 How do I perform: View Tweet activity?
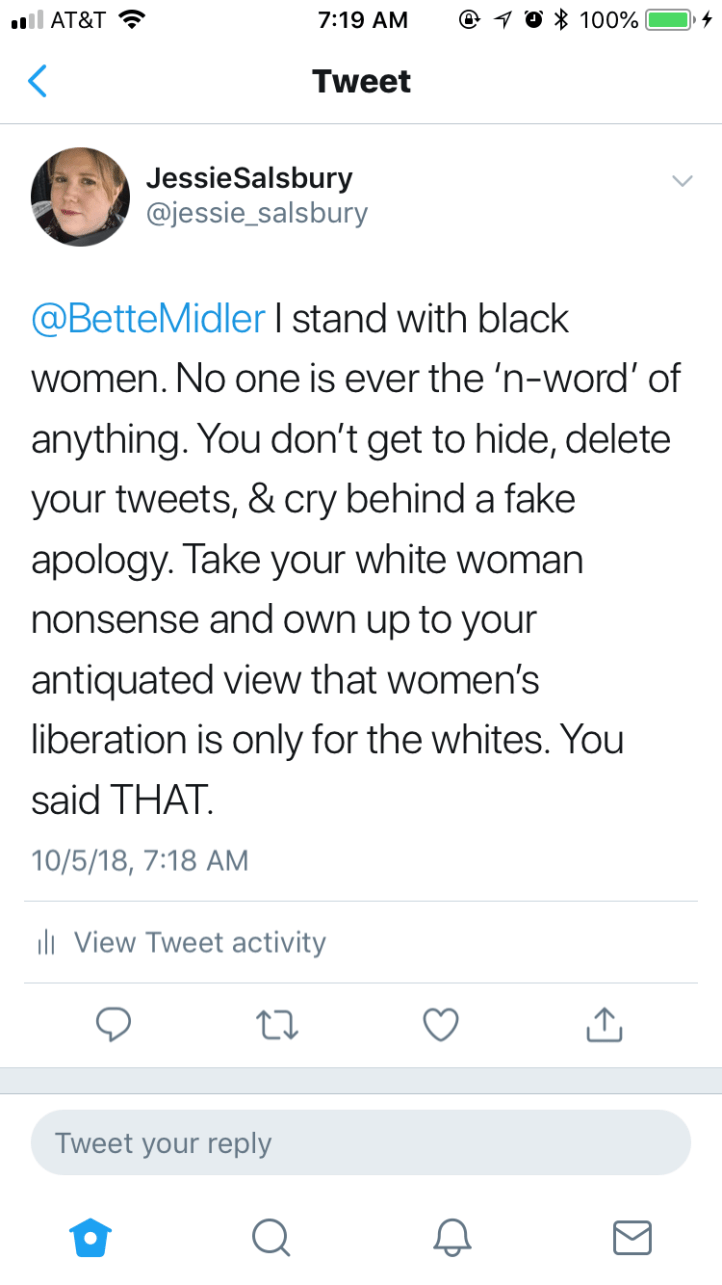tap(200, 942)
